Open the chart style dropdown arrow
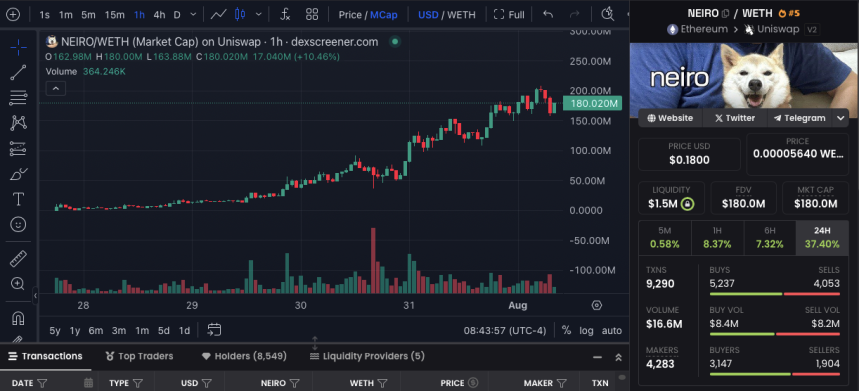The height and width of the screenshot is (391, 859). 259,14
